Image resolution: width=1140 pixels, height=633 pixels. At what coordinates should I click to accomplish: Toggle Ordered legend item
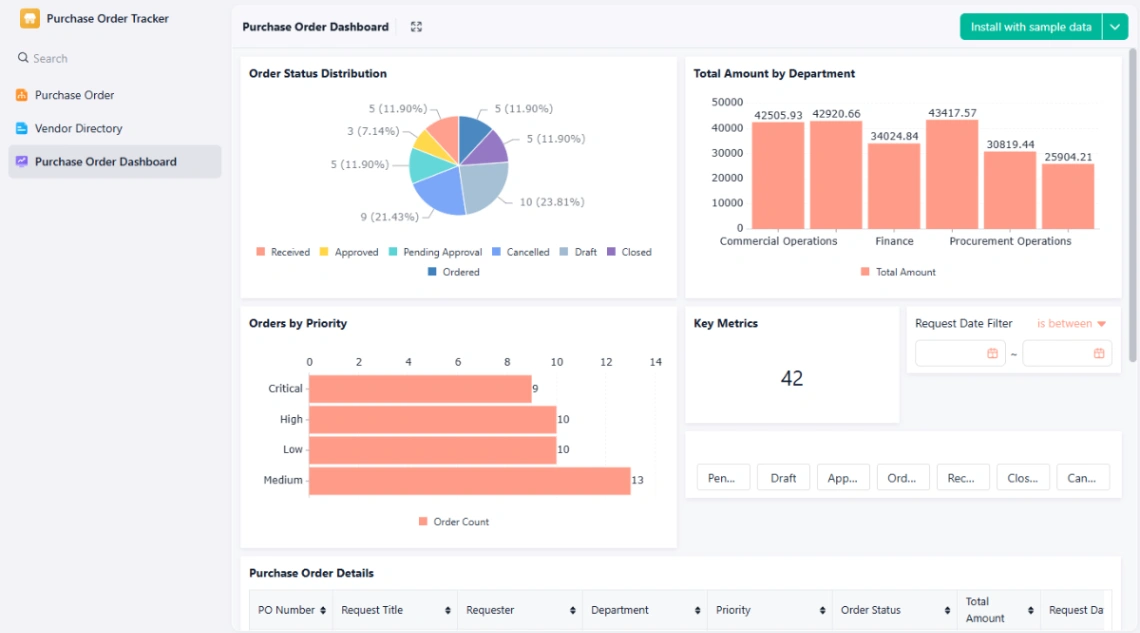point(454,272)
